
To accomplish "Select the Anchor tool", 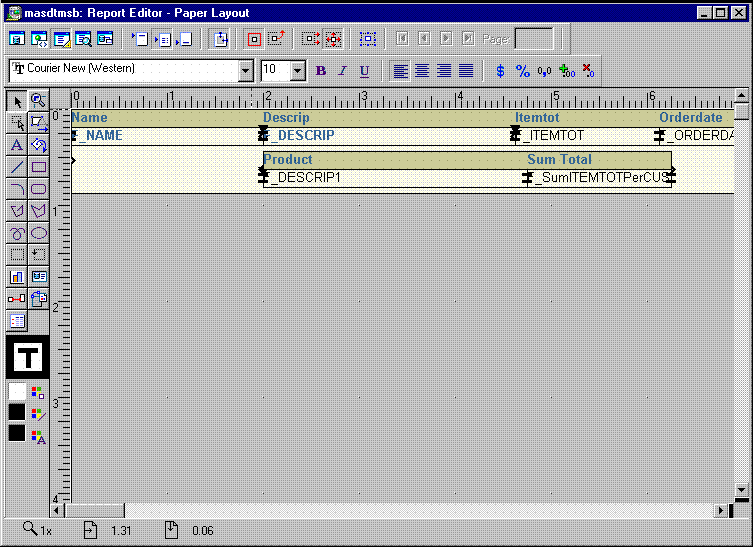I will point(17,299).
